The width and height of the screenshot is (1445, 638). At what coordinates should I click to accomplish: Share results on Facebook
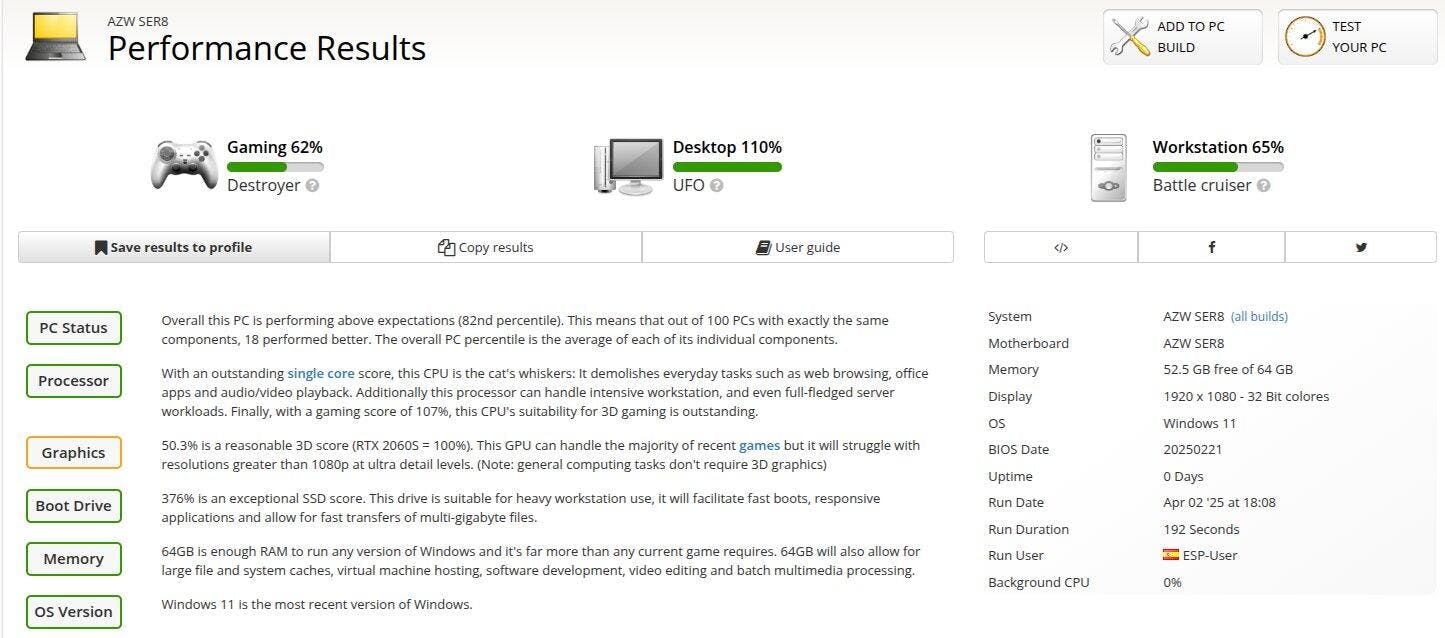pos(1211,247)
